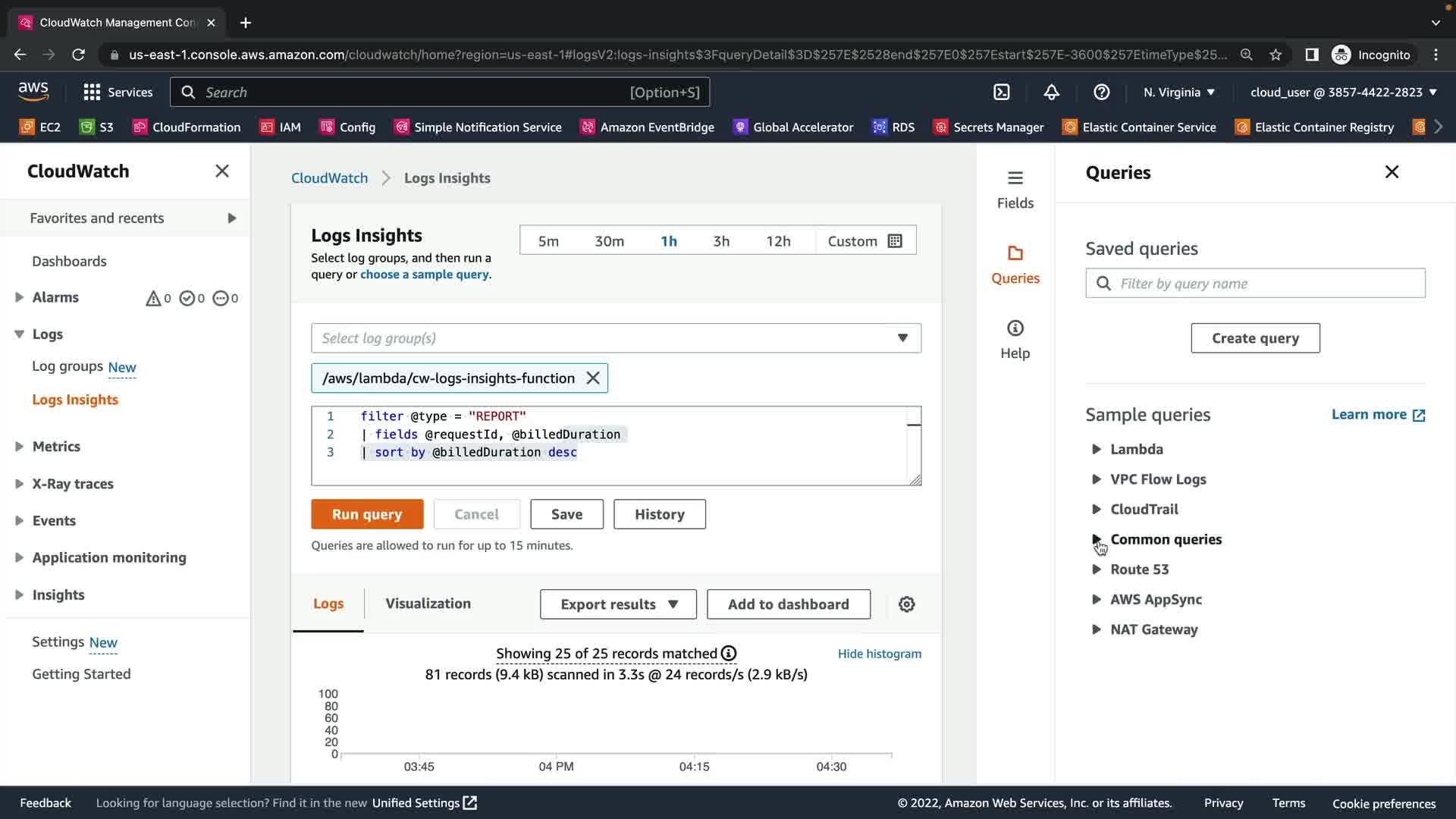The height and width of the screenshot is (819, 1456).
Task: Switch to the Visualization tab
Action: point(428,604)
